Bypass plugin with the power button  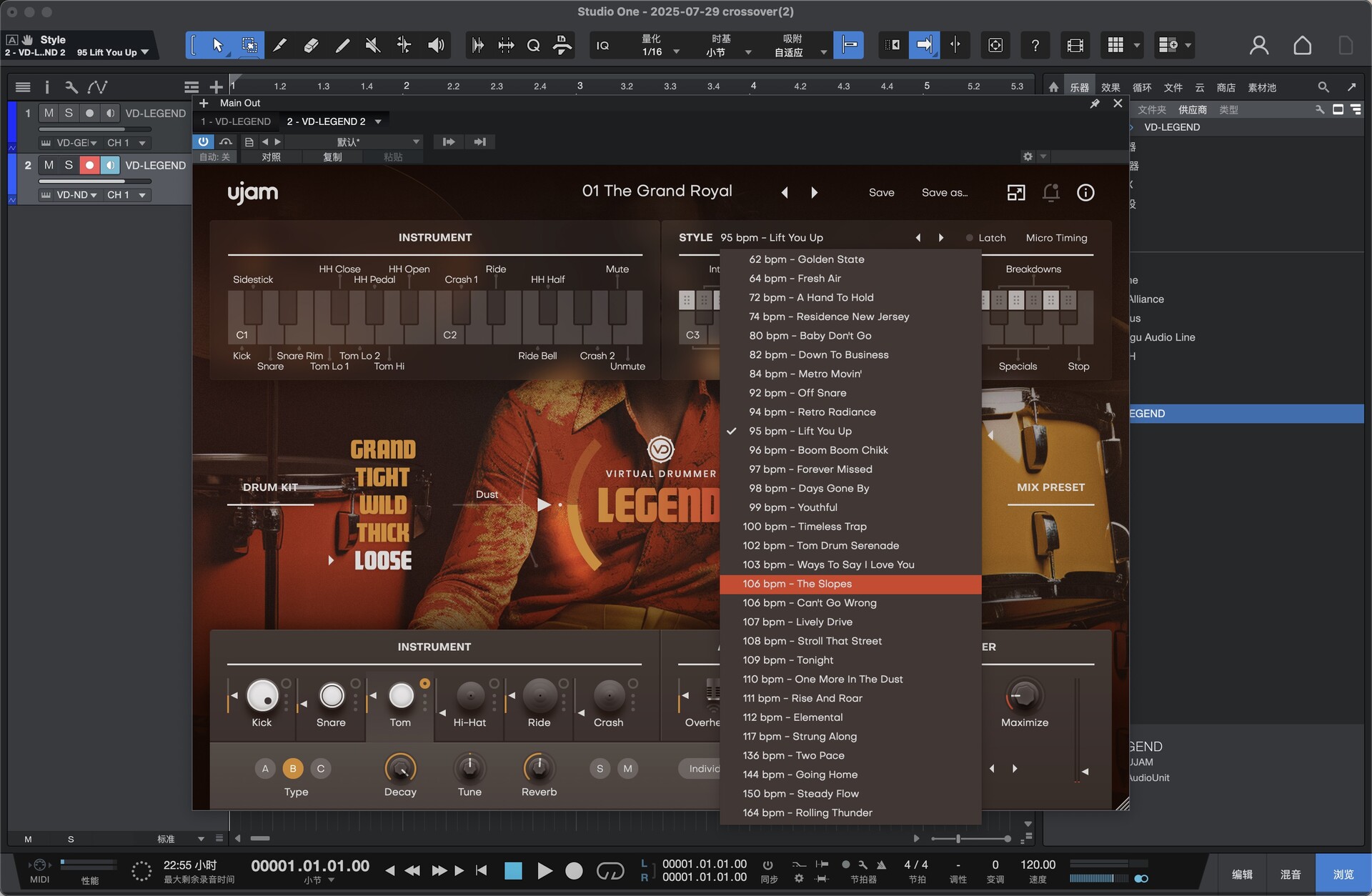point(204,141)
